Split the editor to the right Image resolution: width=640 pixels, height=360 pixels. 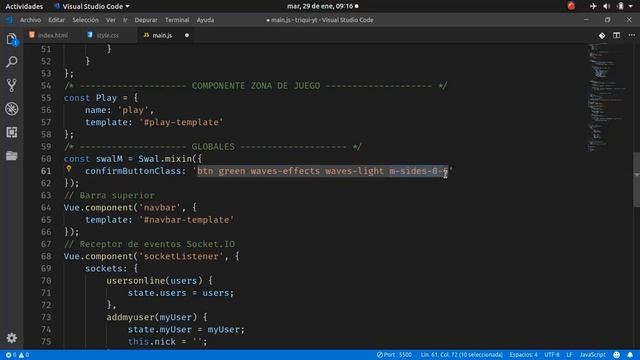pos(617,36)
